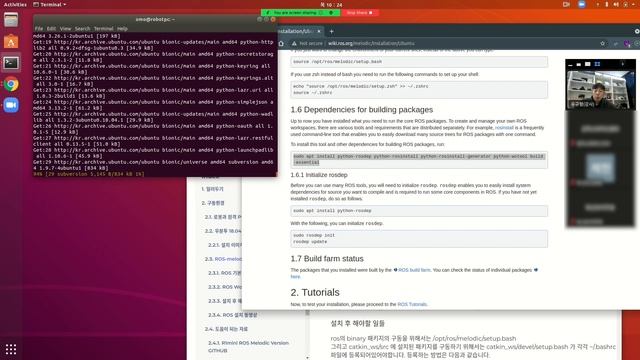Select sidebar item '2.3. ROS-melodic'
640x360 pixels.
click(223, 259)
